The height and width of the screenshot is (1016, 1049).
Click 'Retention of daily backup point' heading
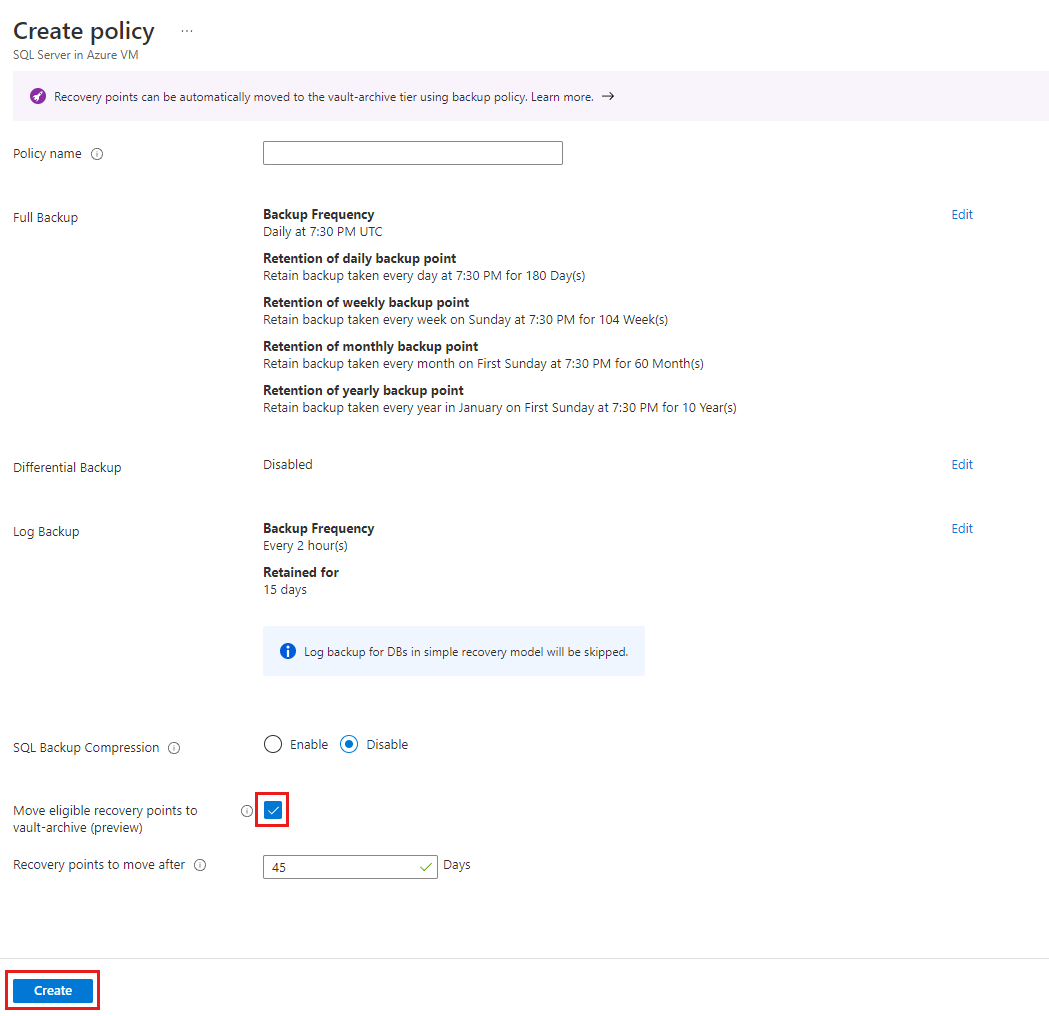point(359,258)
